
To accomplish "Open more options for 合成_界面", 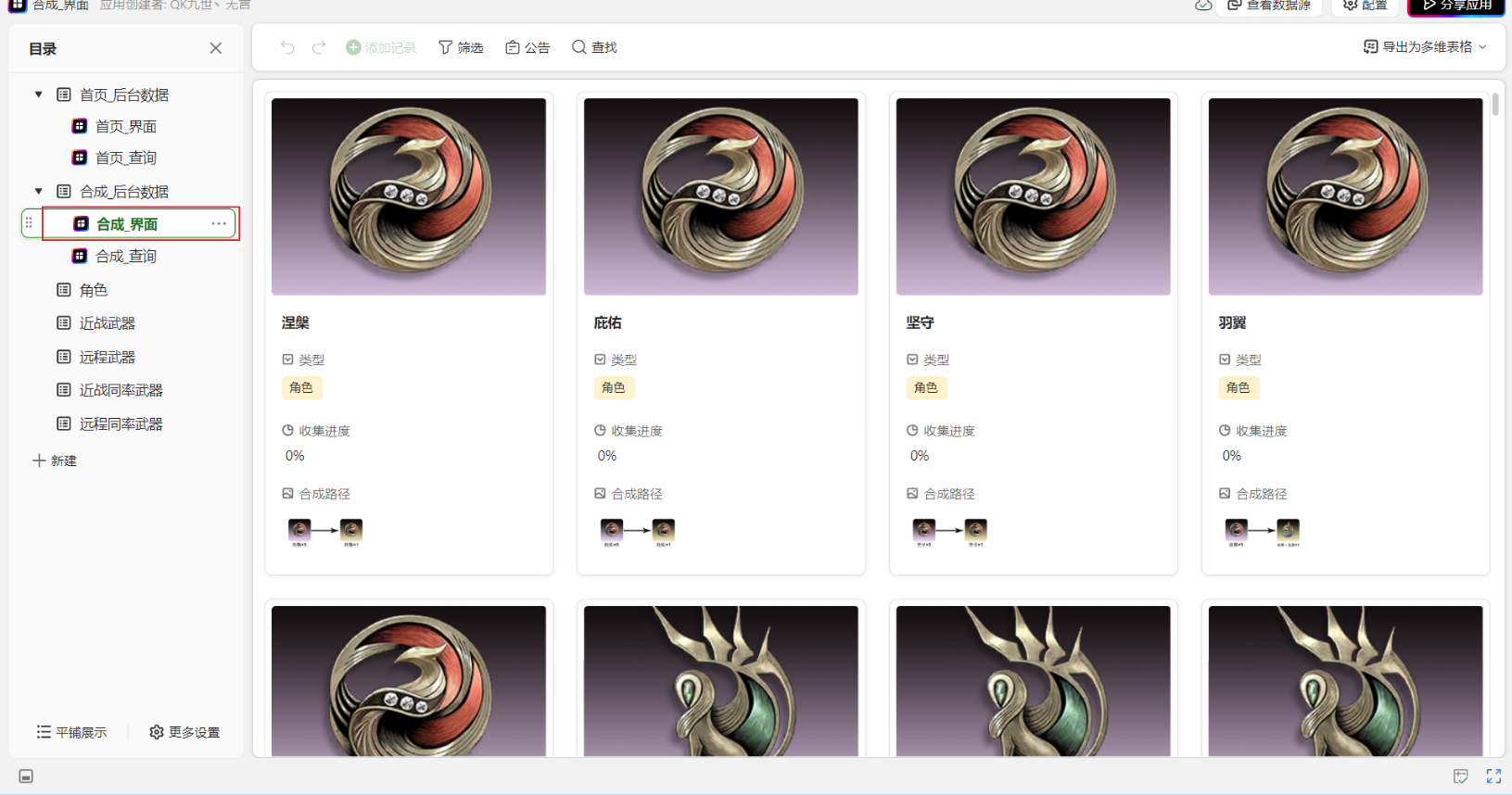I will [x=219, y=223].
